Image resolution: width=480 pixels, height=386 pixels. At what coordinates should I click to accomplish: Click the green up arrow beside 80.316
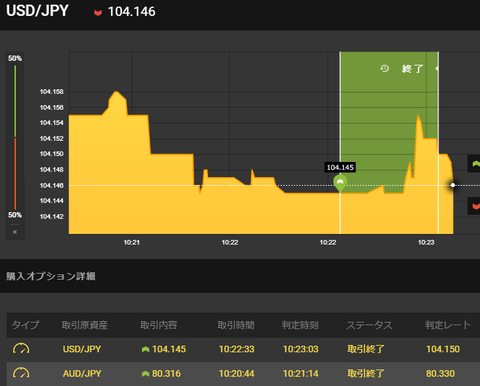coord(145,374)
